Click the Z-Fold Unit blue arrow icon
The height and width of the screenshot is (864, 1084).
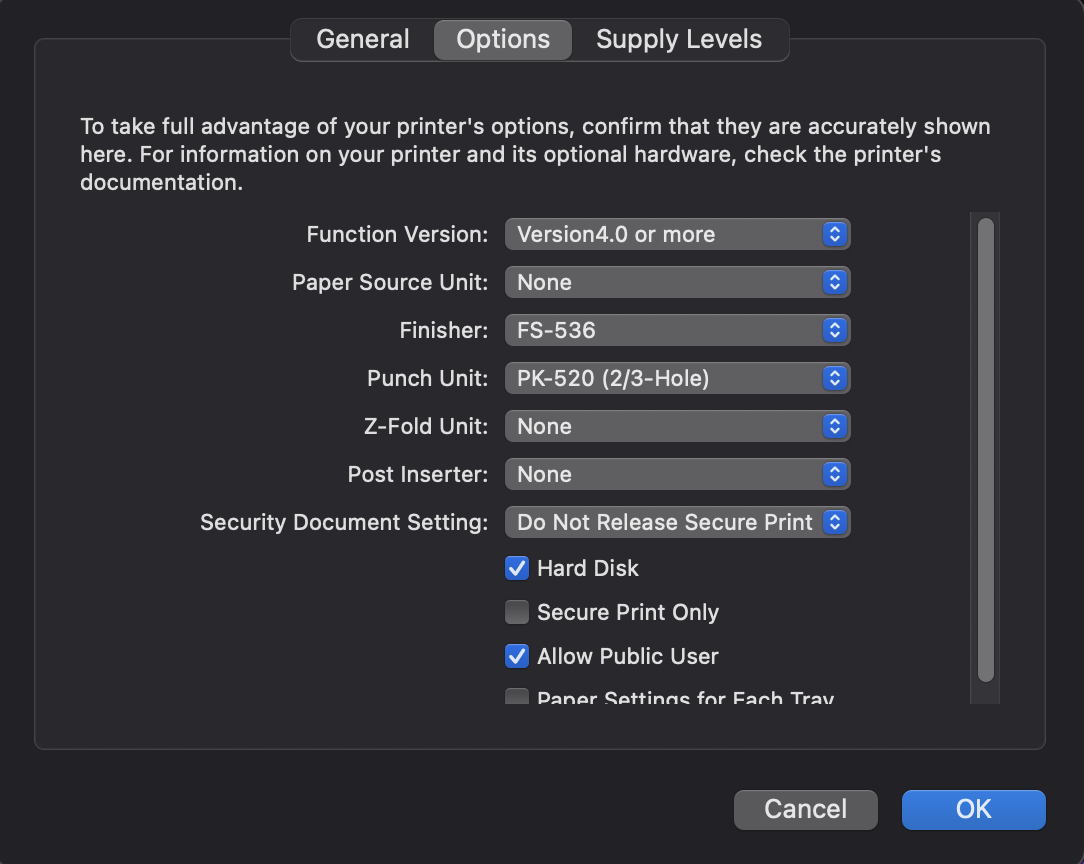click(835, 427)
